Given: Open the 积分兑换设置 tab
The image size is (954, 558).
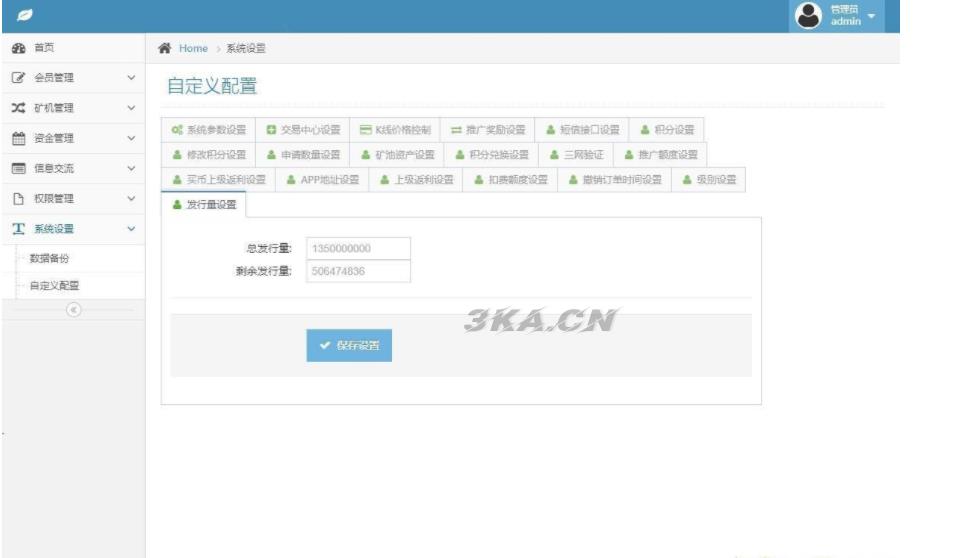Looking at the screenshot, I should coord(492,155).
